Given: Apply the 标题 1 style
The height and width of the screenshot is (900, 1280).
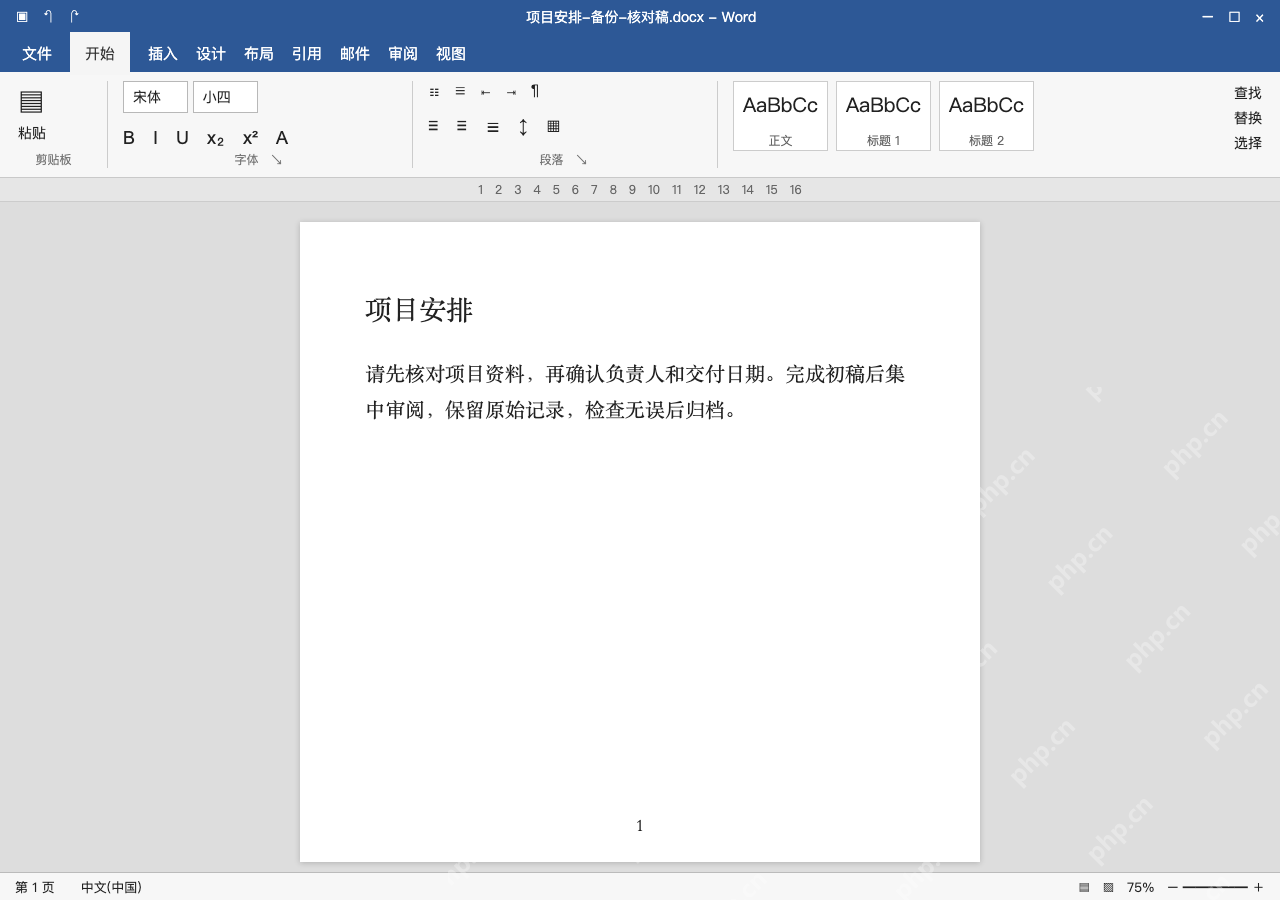Looking at the screenshot, I should (x=883, y=116).
